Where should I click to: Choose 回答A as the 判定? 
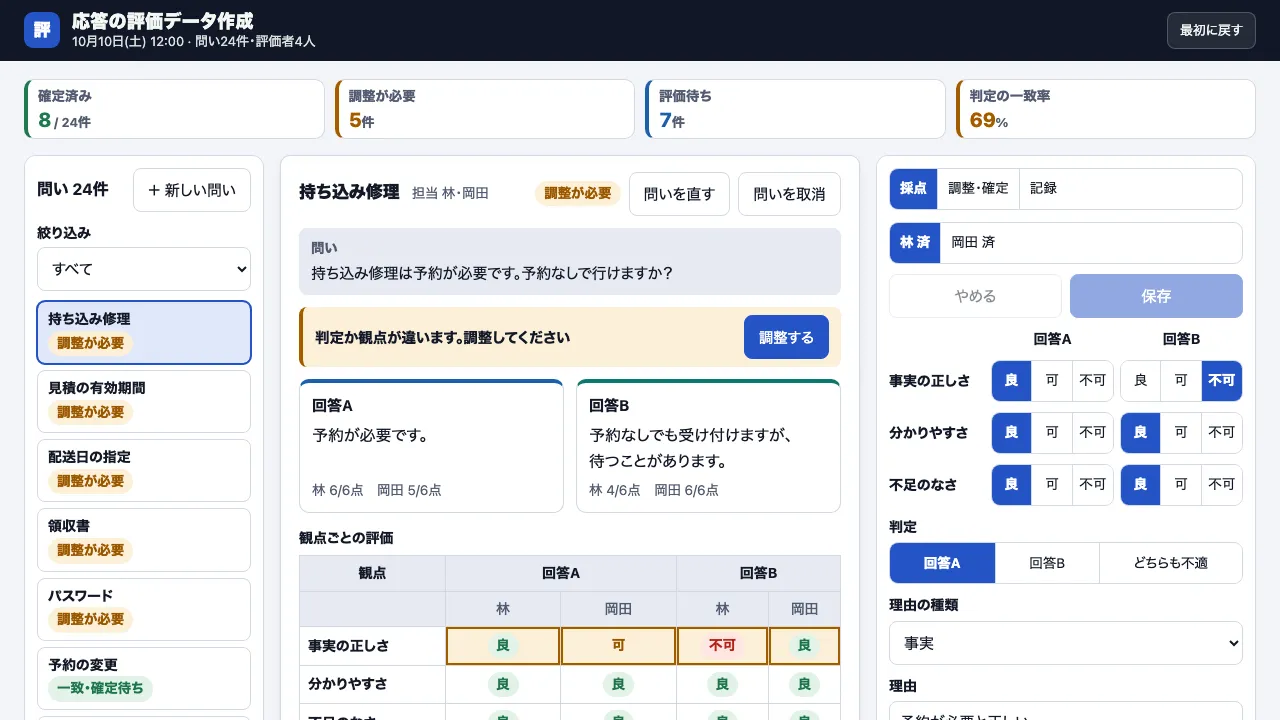(x=943, y=563)
